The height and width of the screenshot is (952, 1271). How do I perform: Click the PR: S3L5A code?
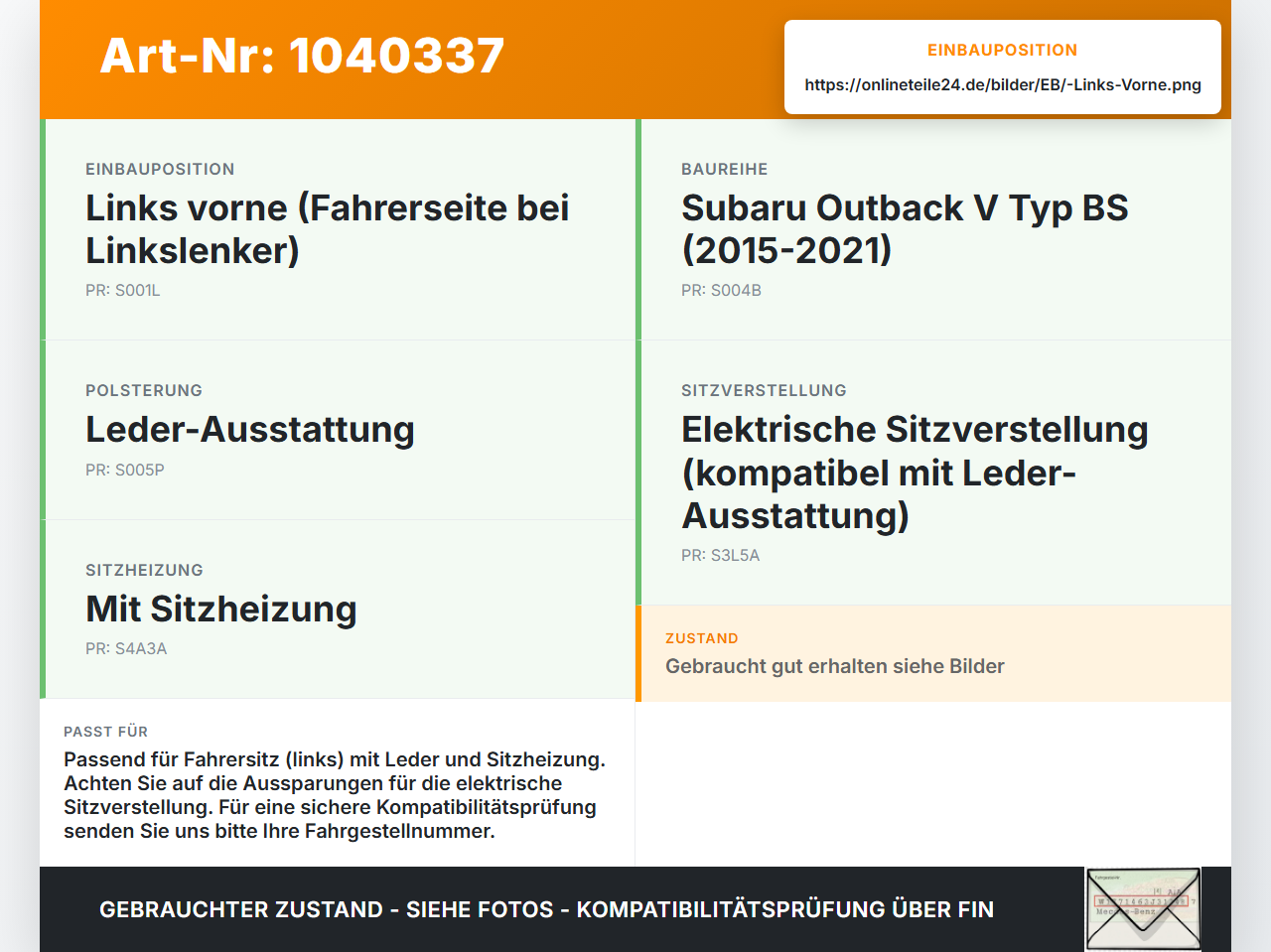point(720,556)
